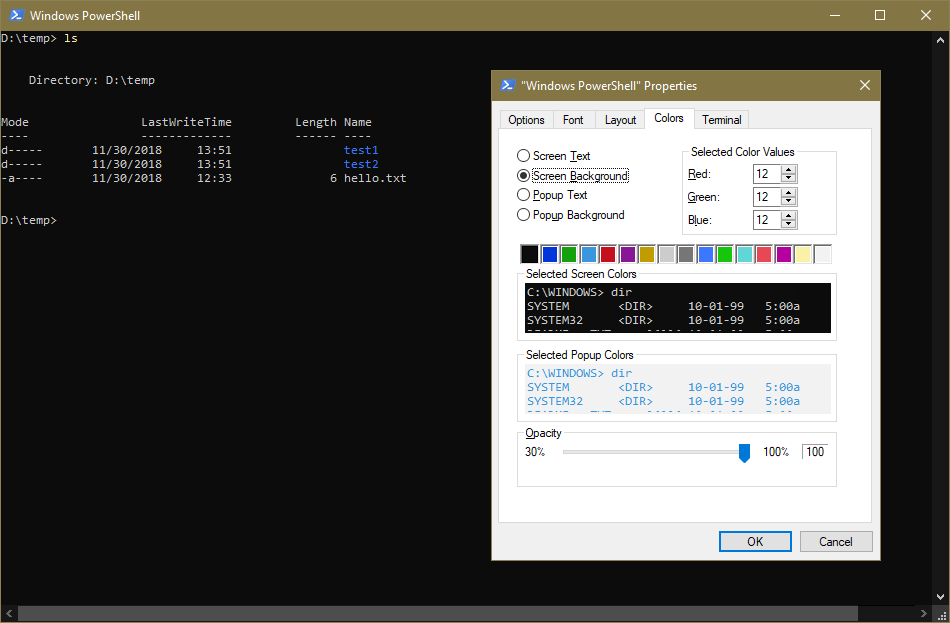Decrease the Red color value

(788, 178)
